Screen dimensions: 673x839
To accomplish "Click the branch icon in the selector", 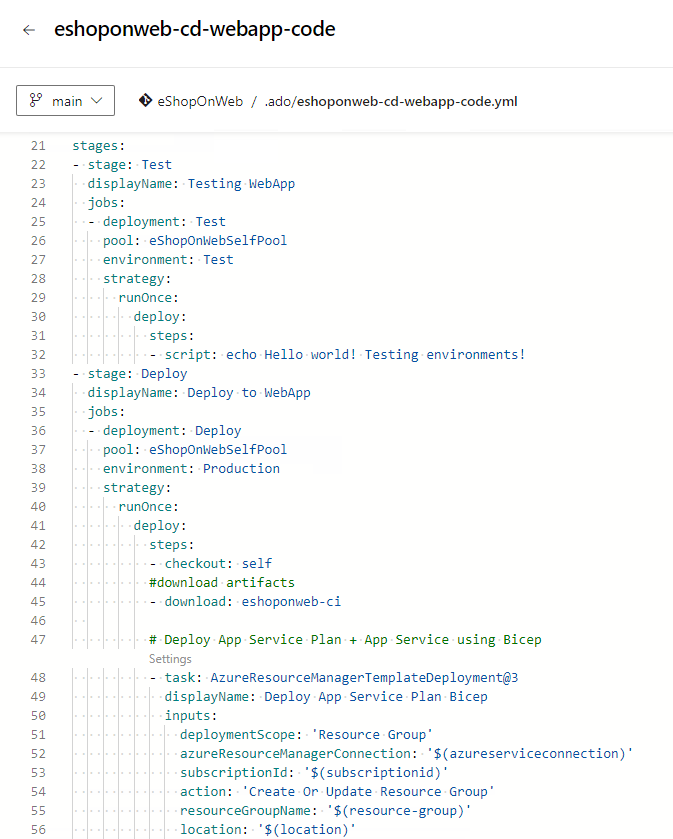I will pyautogui.click(x=36, y=100).
